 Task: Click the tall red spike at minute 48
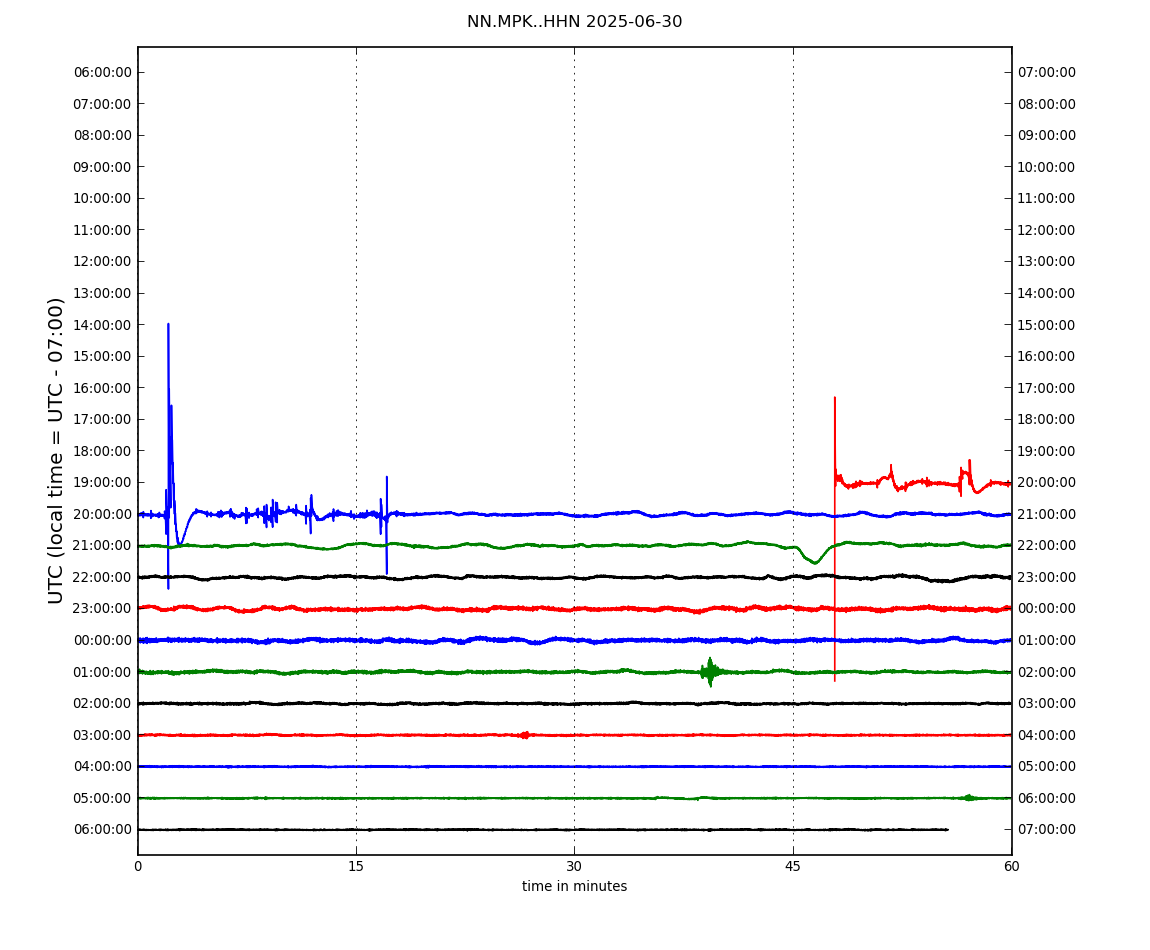tap(835, 539)
